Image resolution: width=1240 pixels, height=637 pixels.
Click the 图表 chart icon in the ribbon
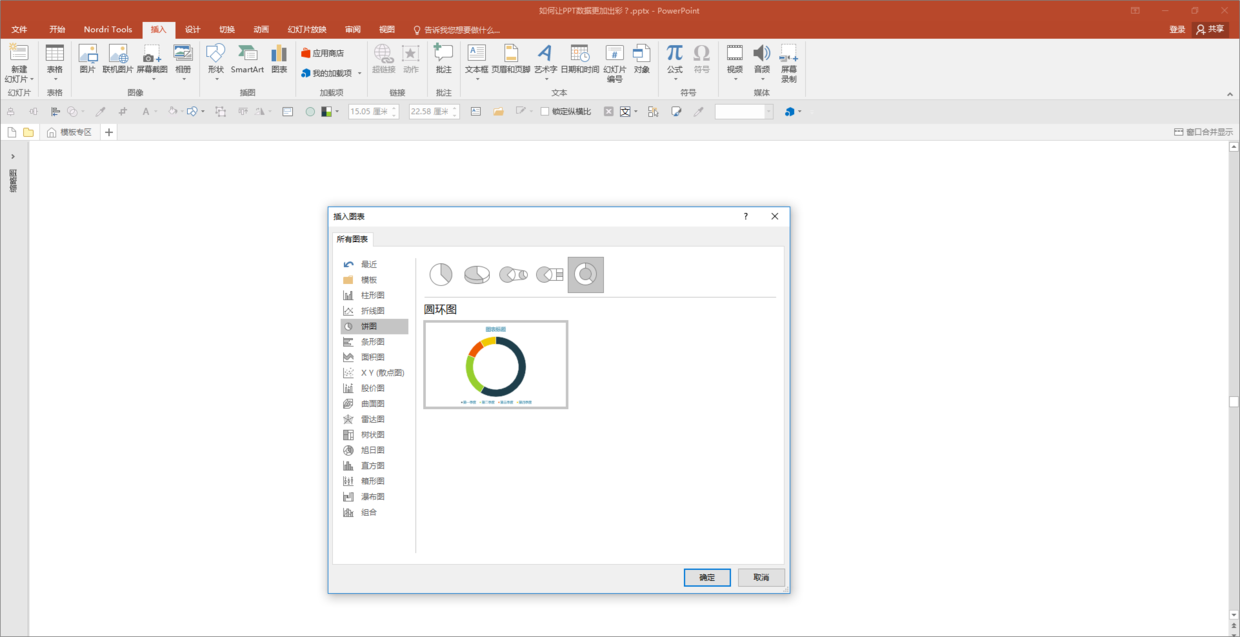279,60
